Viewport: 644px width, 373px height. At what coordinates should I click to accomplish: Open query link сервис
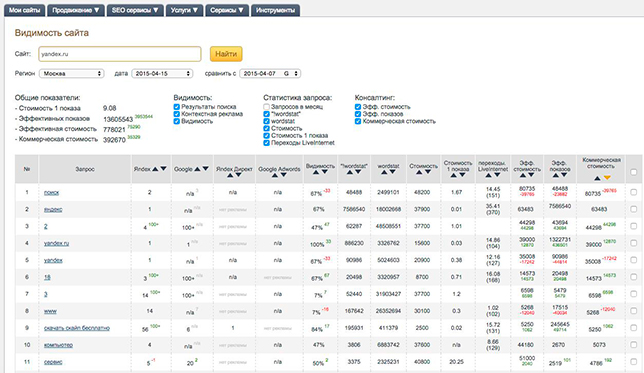pos(53,362)
